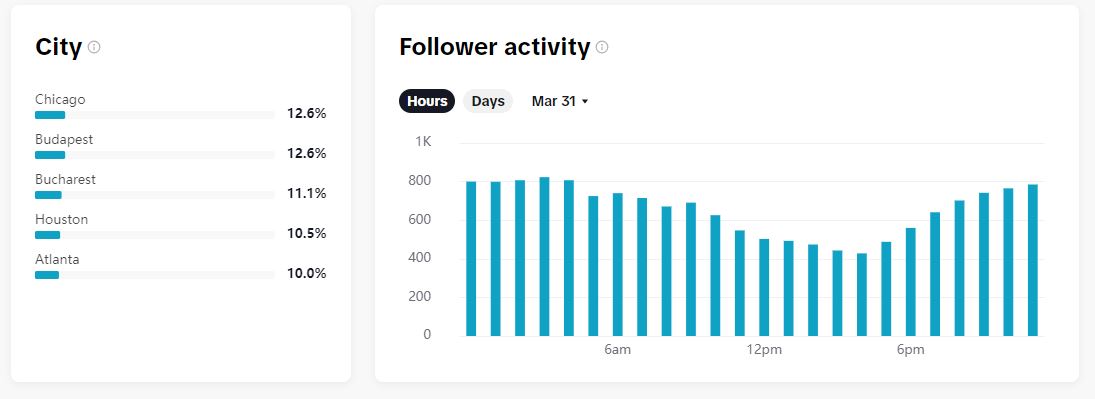The width and height of the screenshot is (1095, 399).
Task: Click the last bar in Follower activity chart
Action: coord(1033,260)
